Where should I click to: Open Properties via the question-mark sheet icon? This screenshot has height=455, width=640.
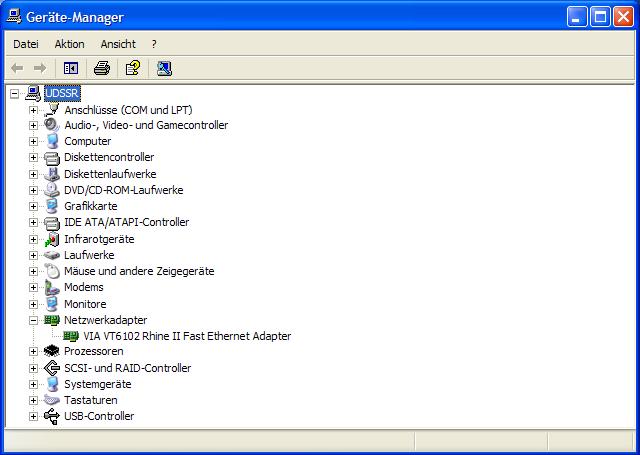133,68
